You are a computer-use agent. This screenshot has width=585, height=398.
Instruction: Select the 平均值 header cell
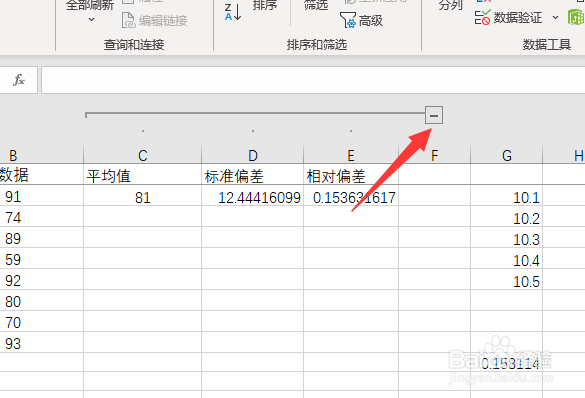click(x=143, y=174)
